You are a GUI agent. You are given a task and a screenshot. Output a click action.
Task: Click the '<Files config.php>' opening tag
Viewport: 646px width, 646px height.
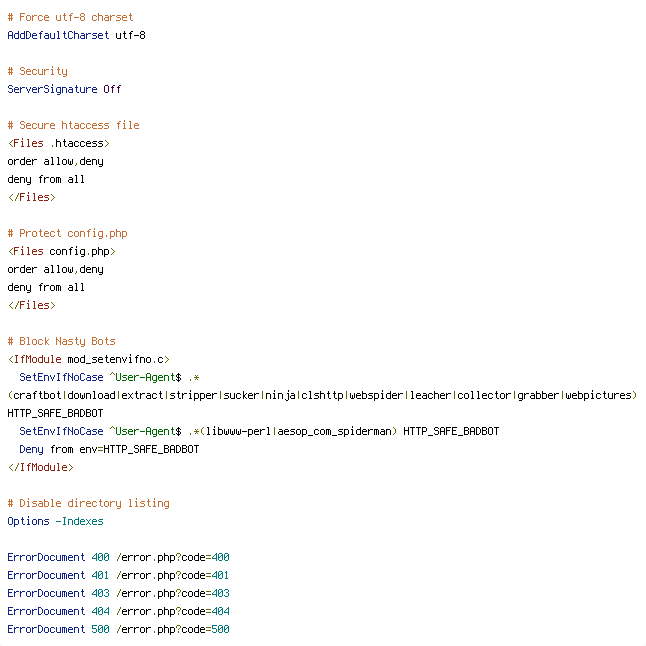61,251
